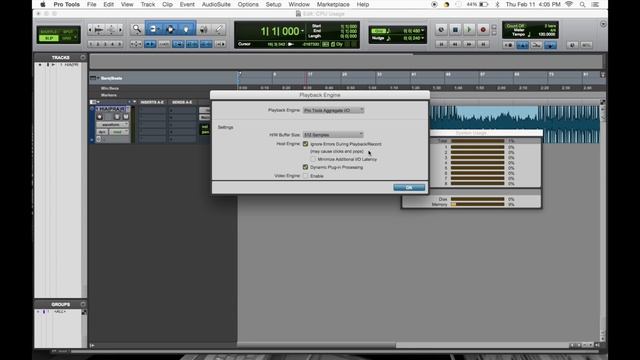Select the Pencil tool

pyautogui.click(x=219, y=29)
